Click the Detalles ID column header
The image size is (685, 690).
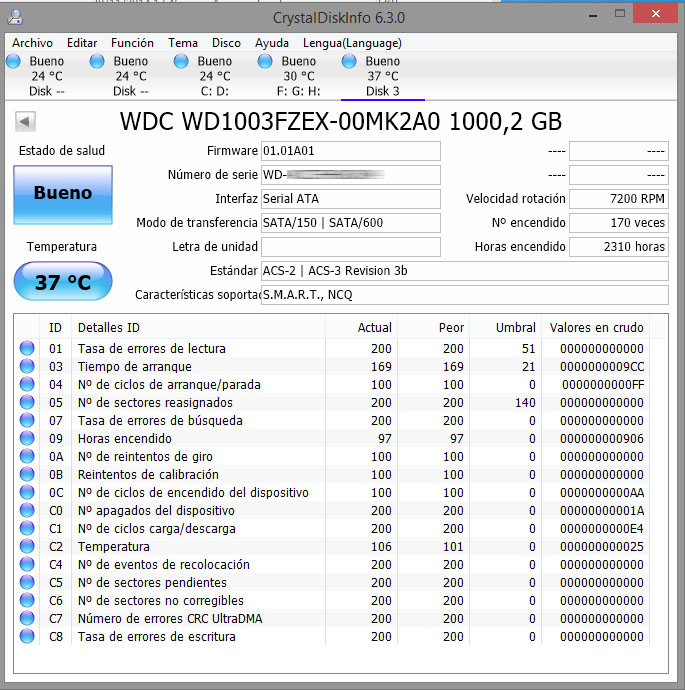(x=198, y=327)
